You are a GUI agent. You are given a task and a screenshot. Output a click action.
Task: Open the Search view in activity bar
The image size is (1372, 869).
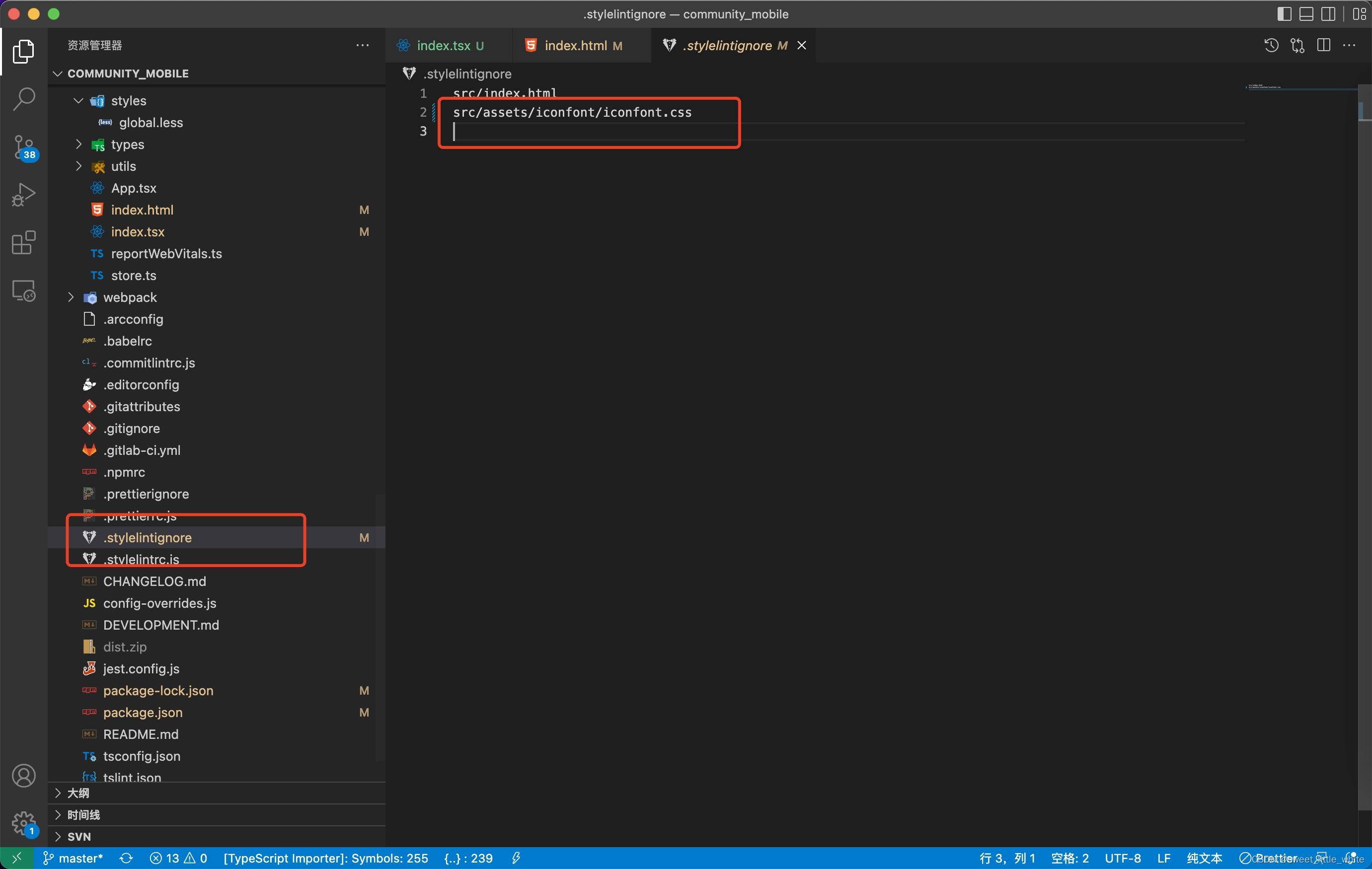click(x=24, y=99)
